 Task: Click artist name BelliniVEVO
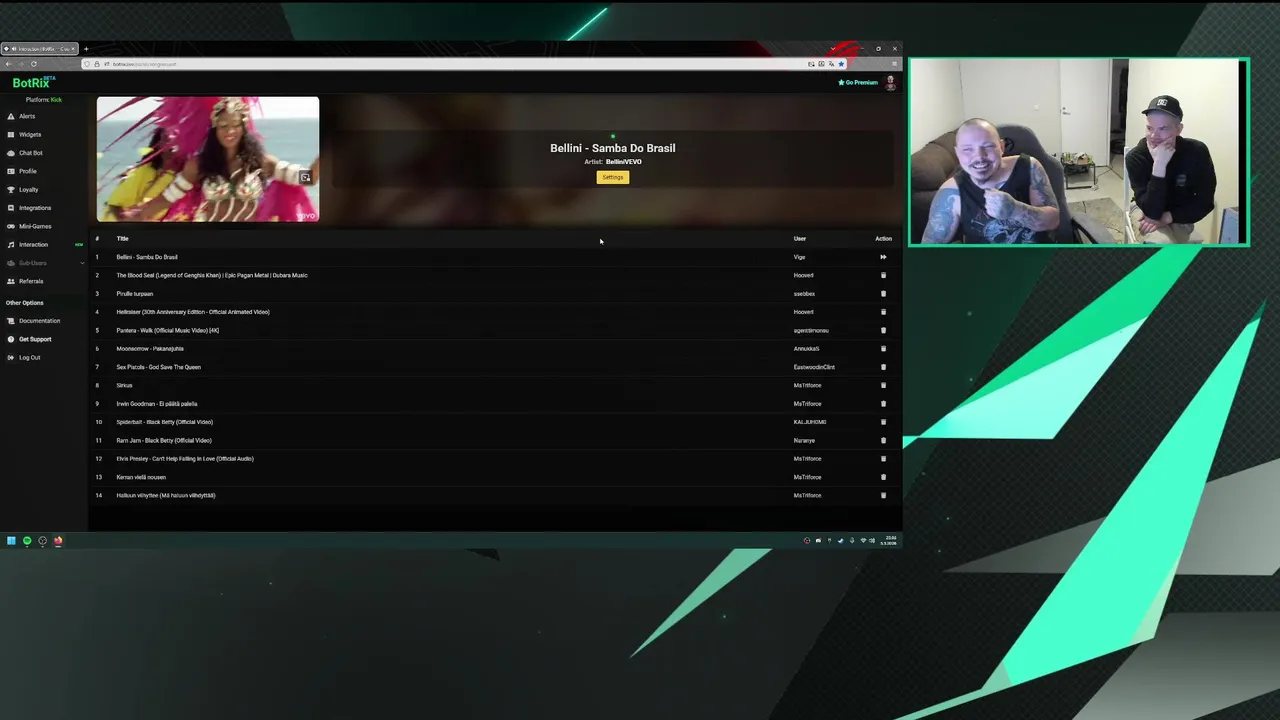point(624,162)
